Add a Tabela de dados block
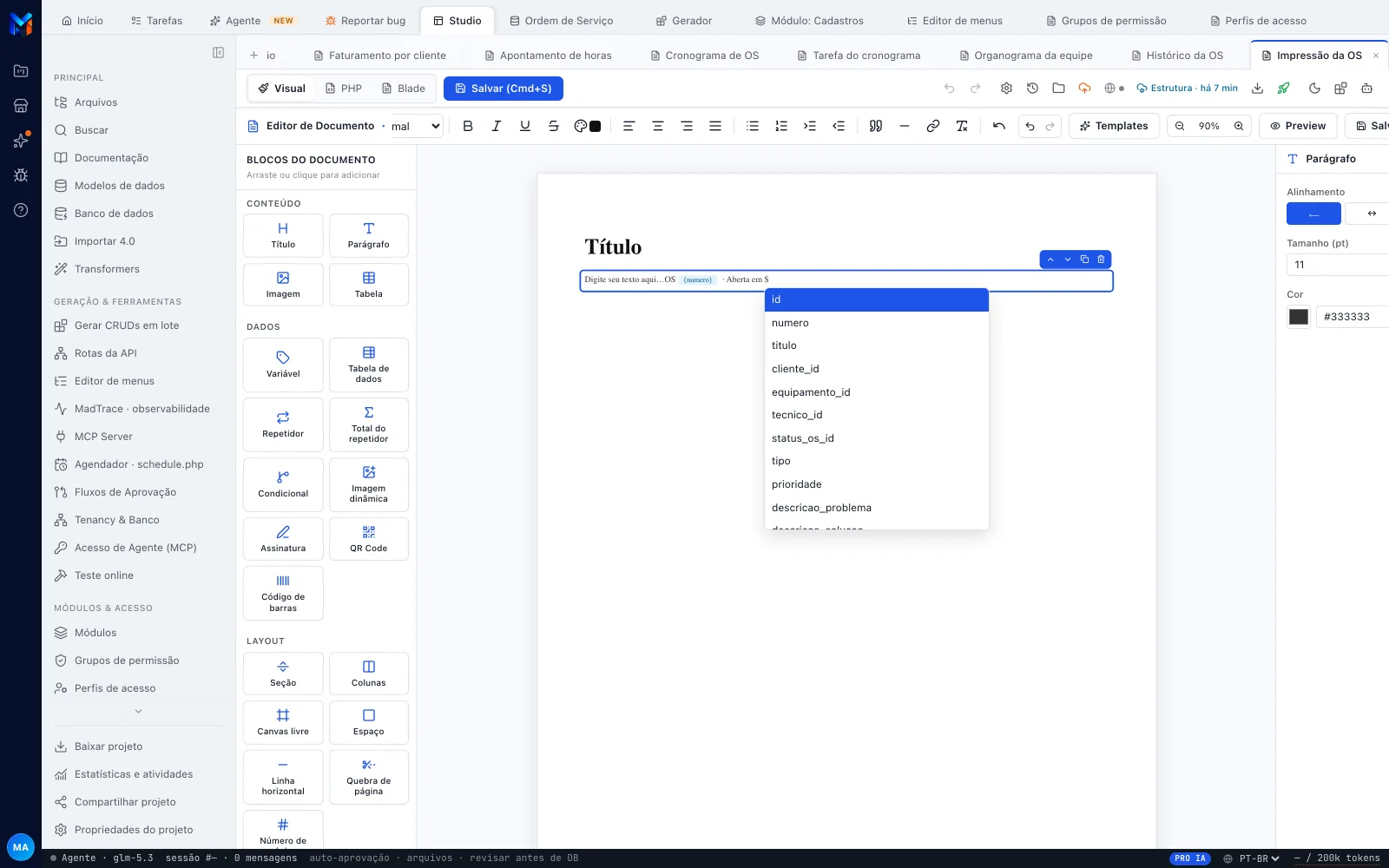Viewport: 1389px width, 868px height. pos(369,365)
